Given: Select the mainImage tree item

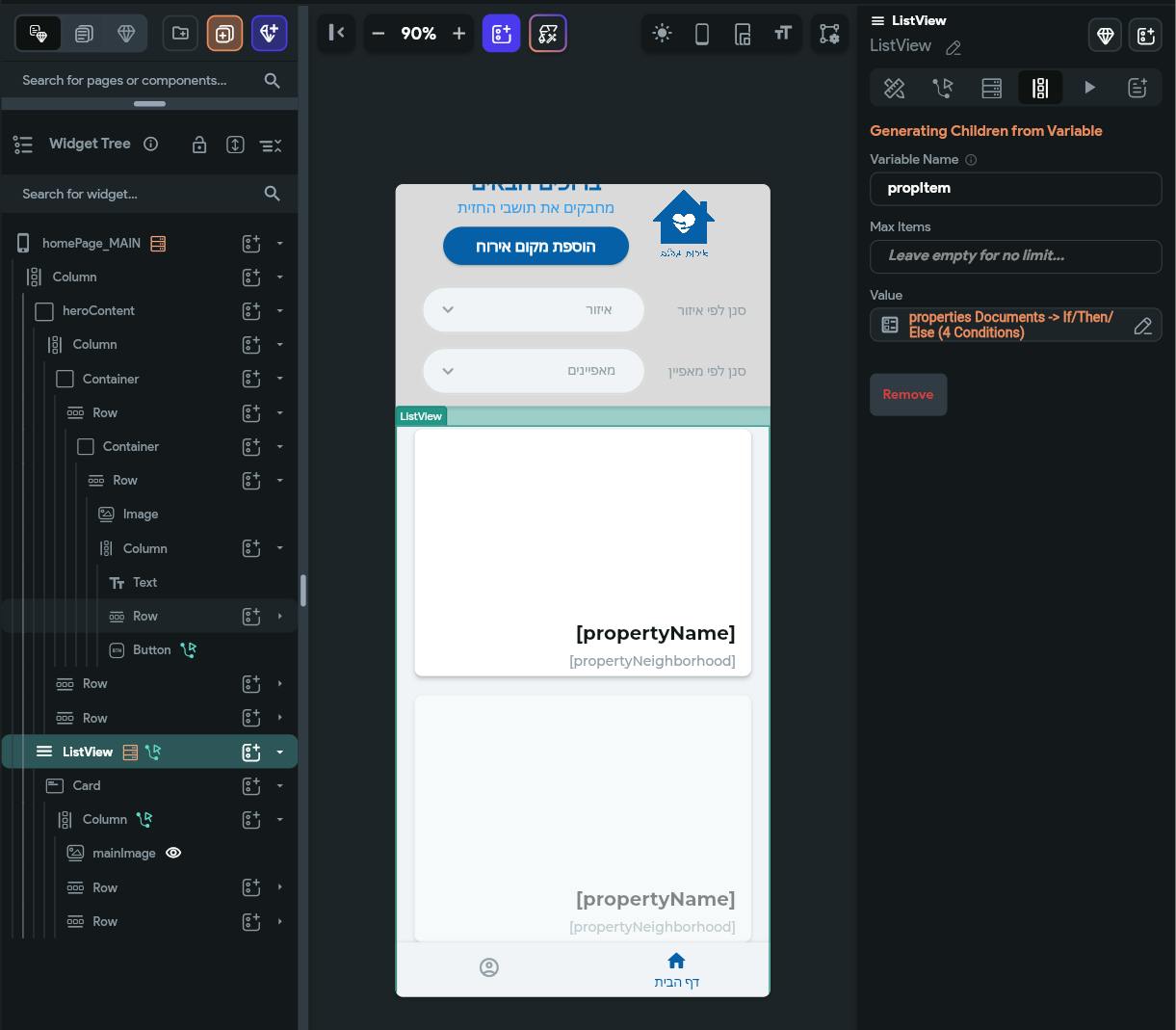Looking at the screenshot, I should coord(123,853).
